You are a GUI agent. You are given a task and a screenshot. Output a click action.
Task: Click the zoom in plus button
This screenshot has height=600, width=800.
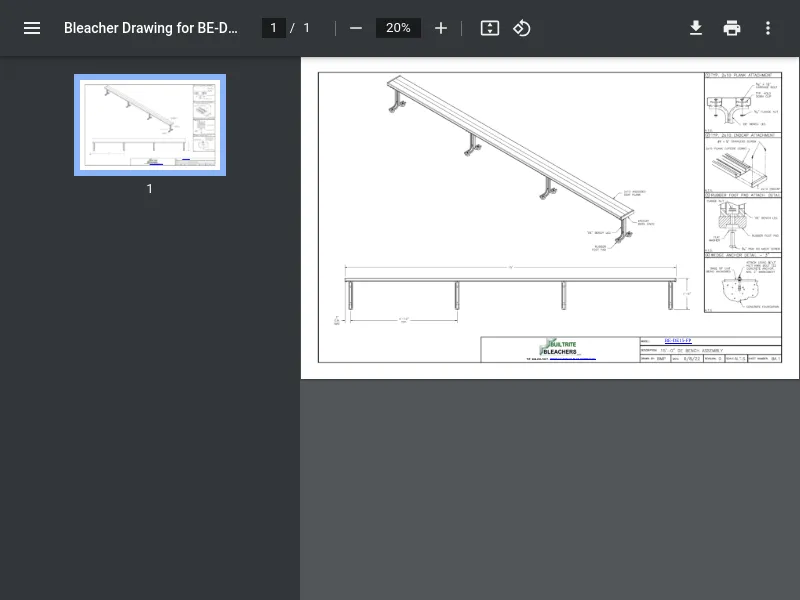(441, 28)
